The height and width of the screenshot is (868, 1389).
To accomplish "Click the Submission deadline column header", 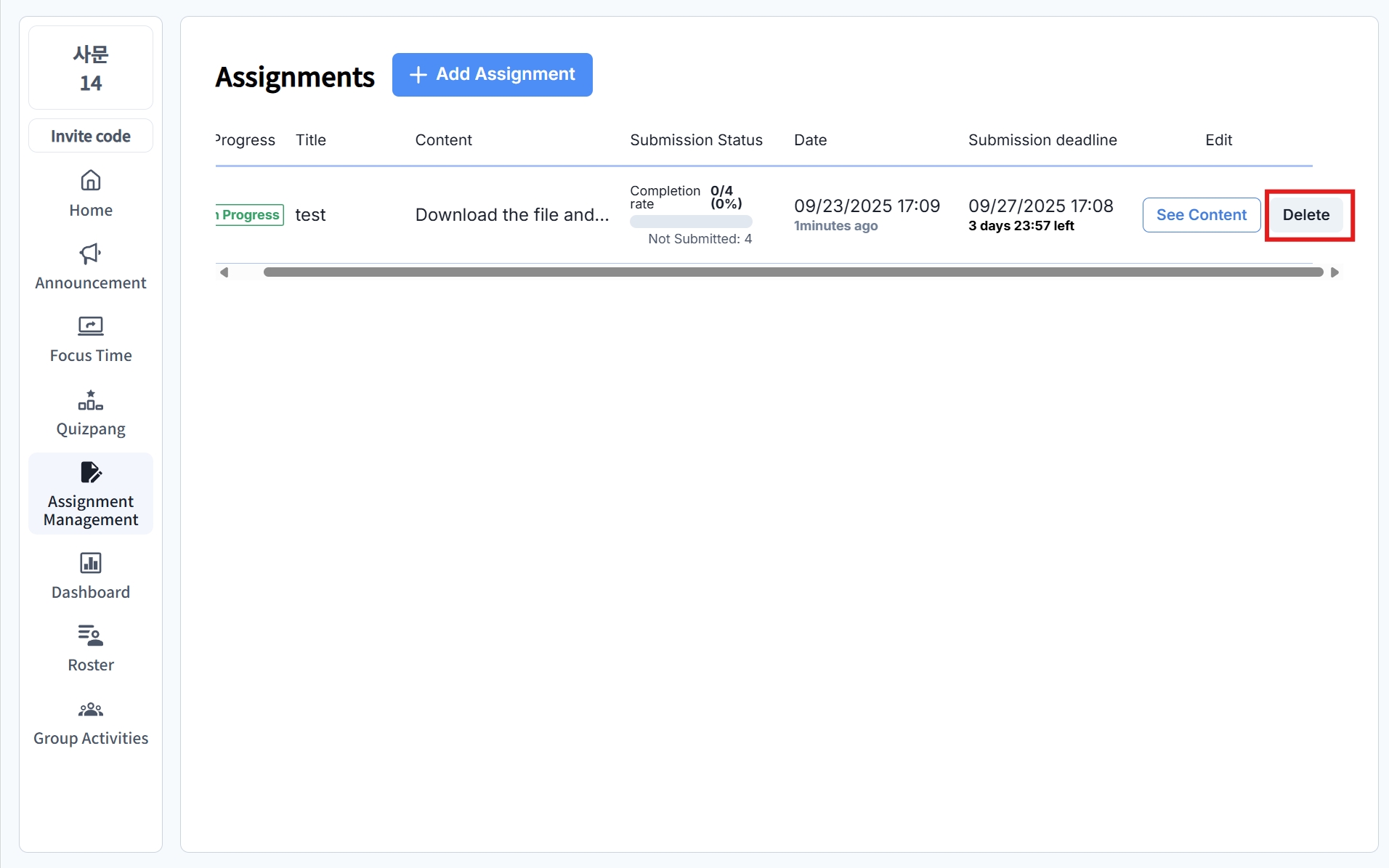I will (1042, 140).
